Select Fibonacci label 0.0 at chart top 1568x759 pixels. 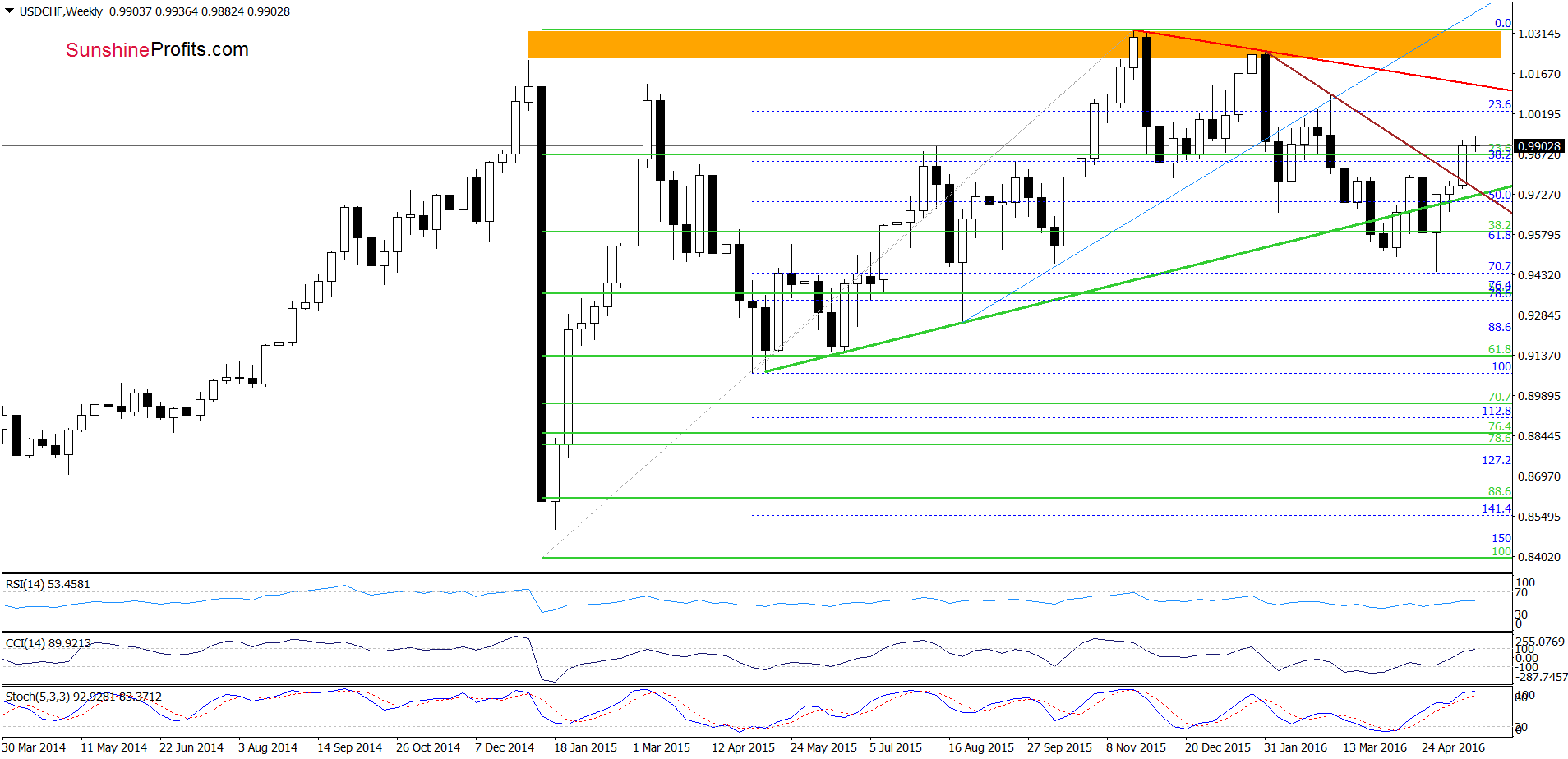(x=1503, y=23)
